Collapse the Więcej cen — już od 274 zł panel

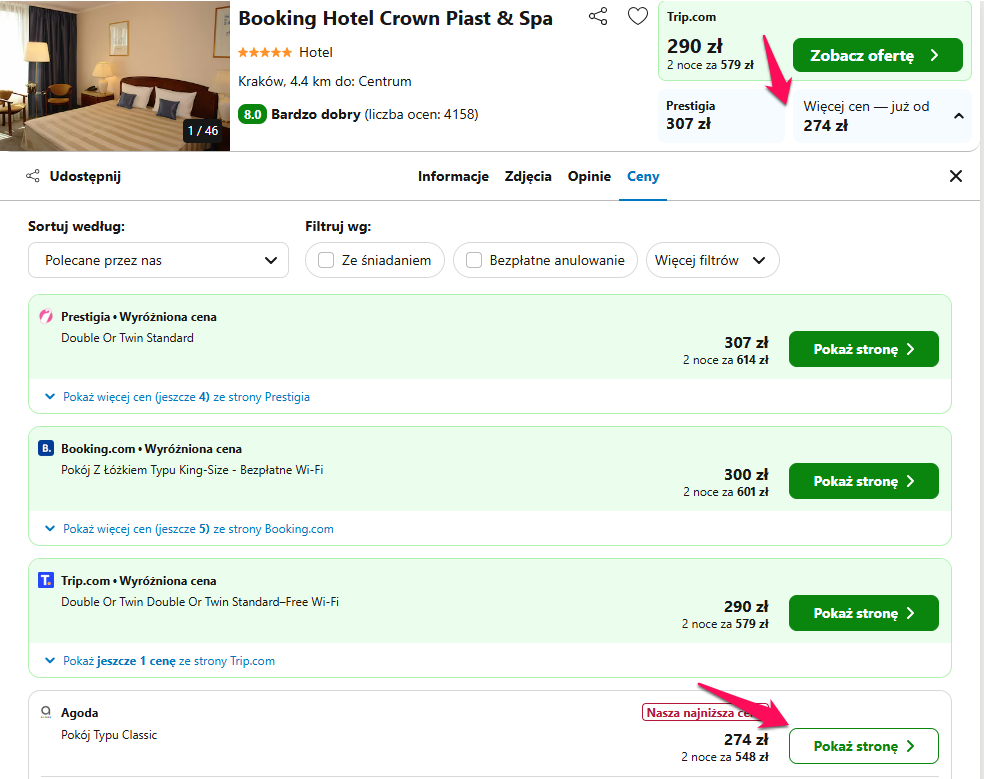click(882, 116)
